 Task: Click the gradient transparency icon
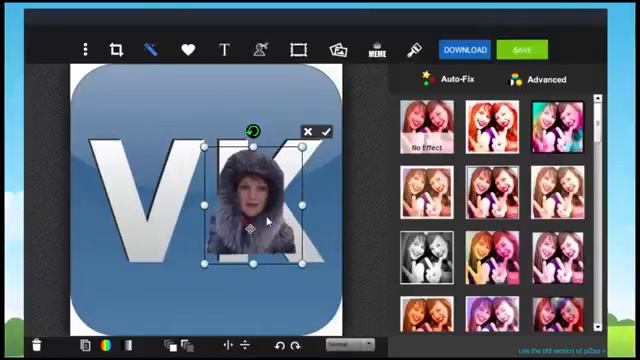127,345
